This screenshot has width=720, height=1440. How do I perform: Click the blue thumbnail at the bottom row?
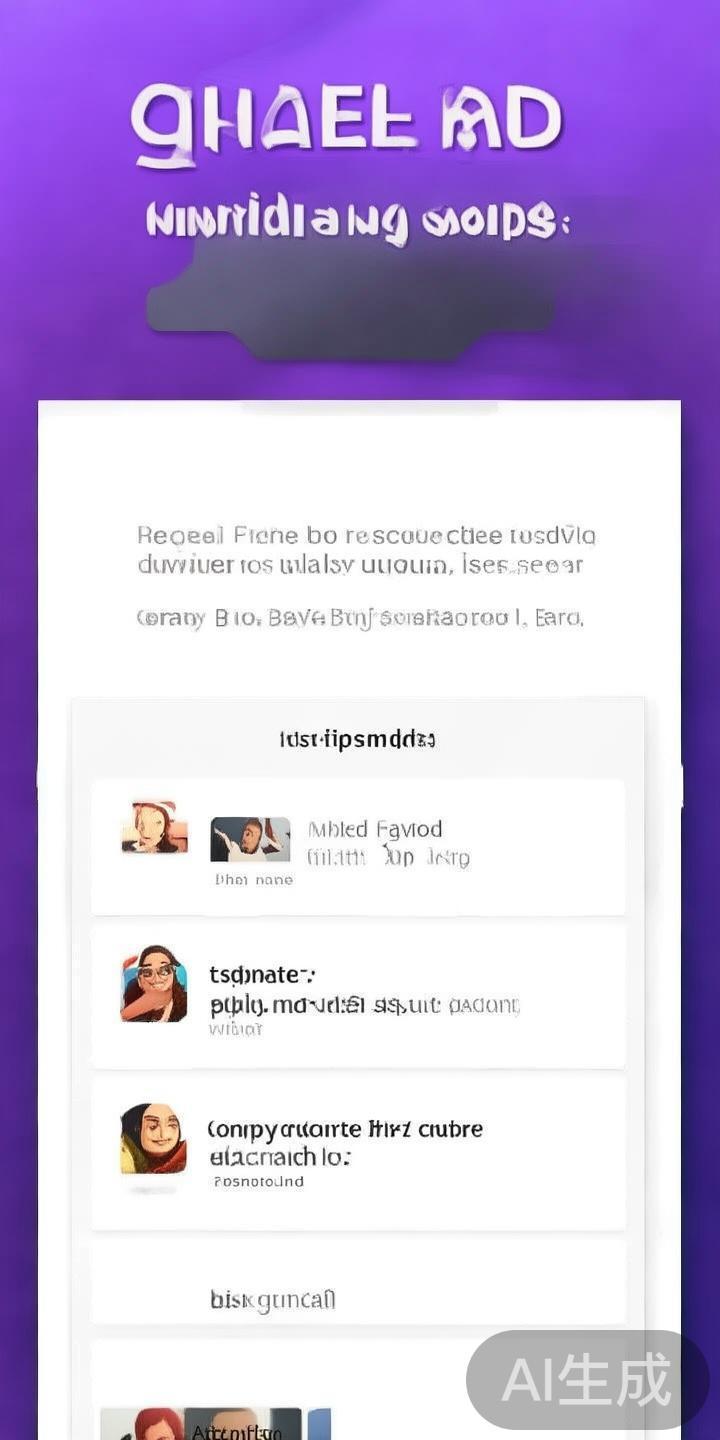click(x=319, y=1424)
